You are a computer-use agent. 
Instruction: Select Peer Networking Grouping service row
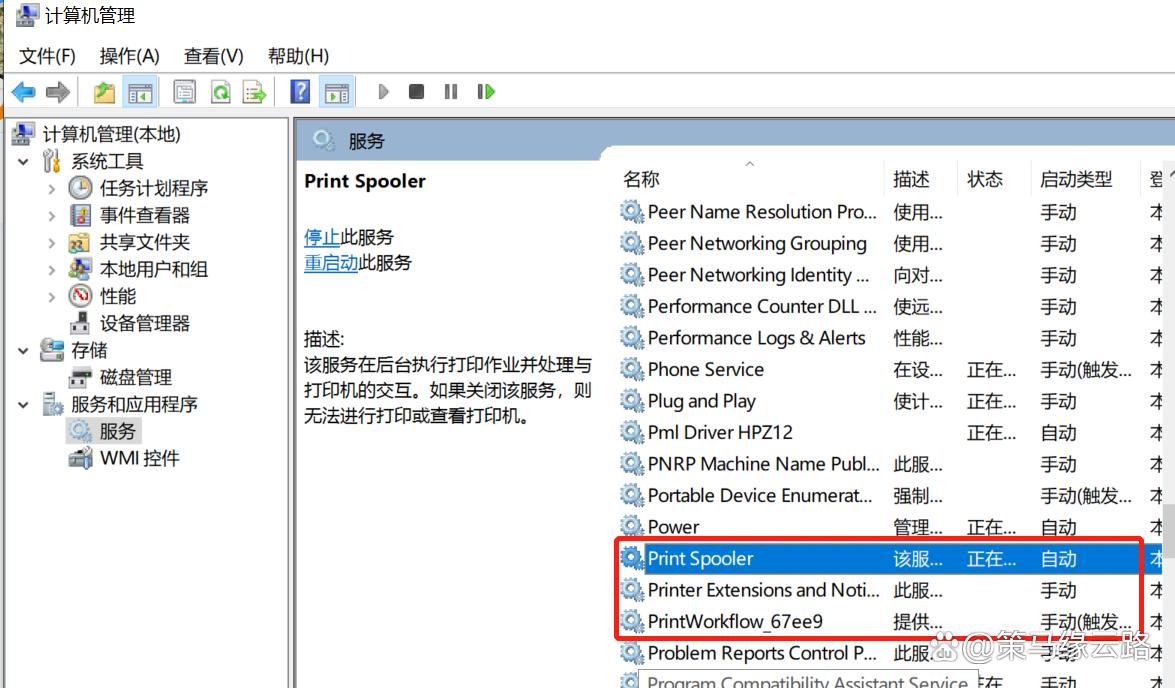pos(890,244)
